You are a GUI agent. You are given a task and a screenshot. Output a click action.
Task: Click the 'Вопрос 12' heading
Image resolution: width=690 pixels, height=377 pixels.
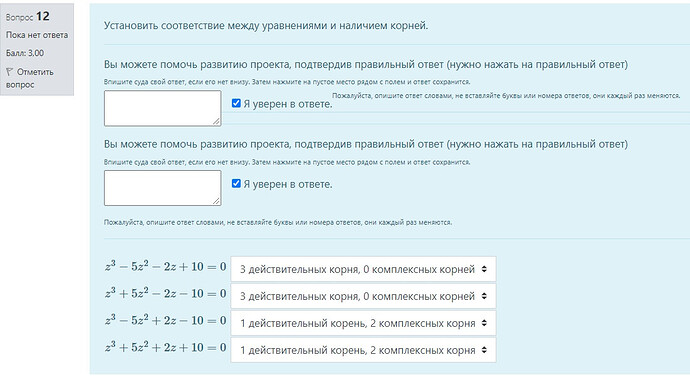(27, 17)
